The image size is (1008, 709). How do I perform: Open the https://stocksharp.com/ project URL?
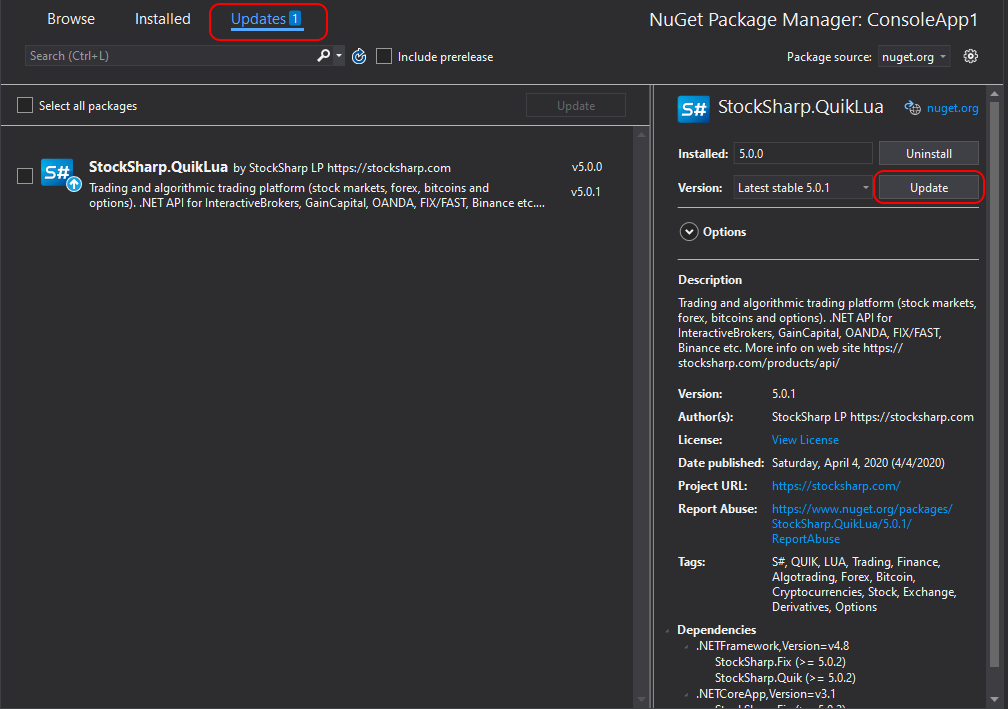coord(836,486)
